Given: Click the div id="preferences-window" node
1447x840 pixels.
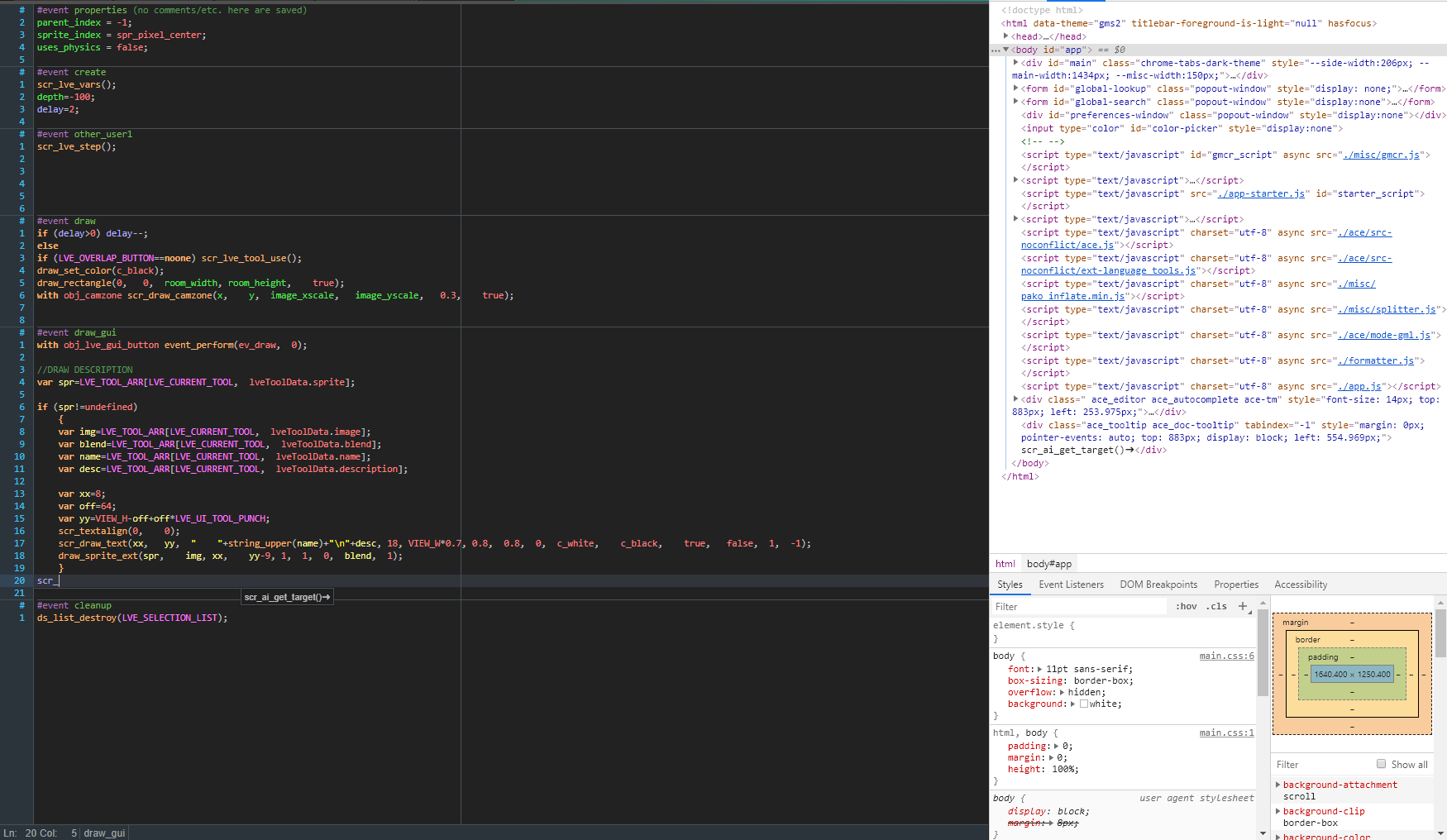Looking at the screenshot, I should click(x=1233, y=115).
